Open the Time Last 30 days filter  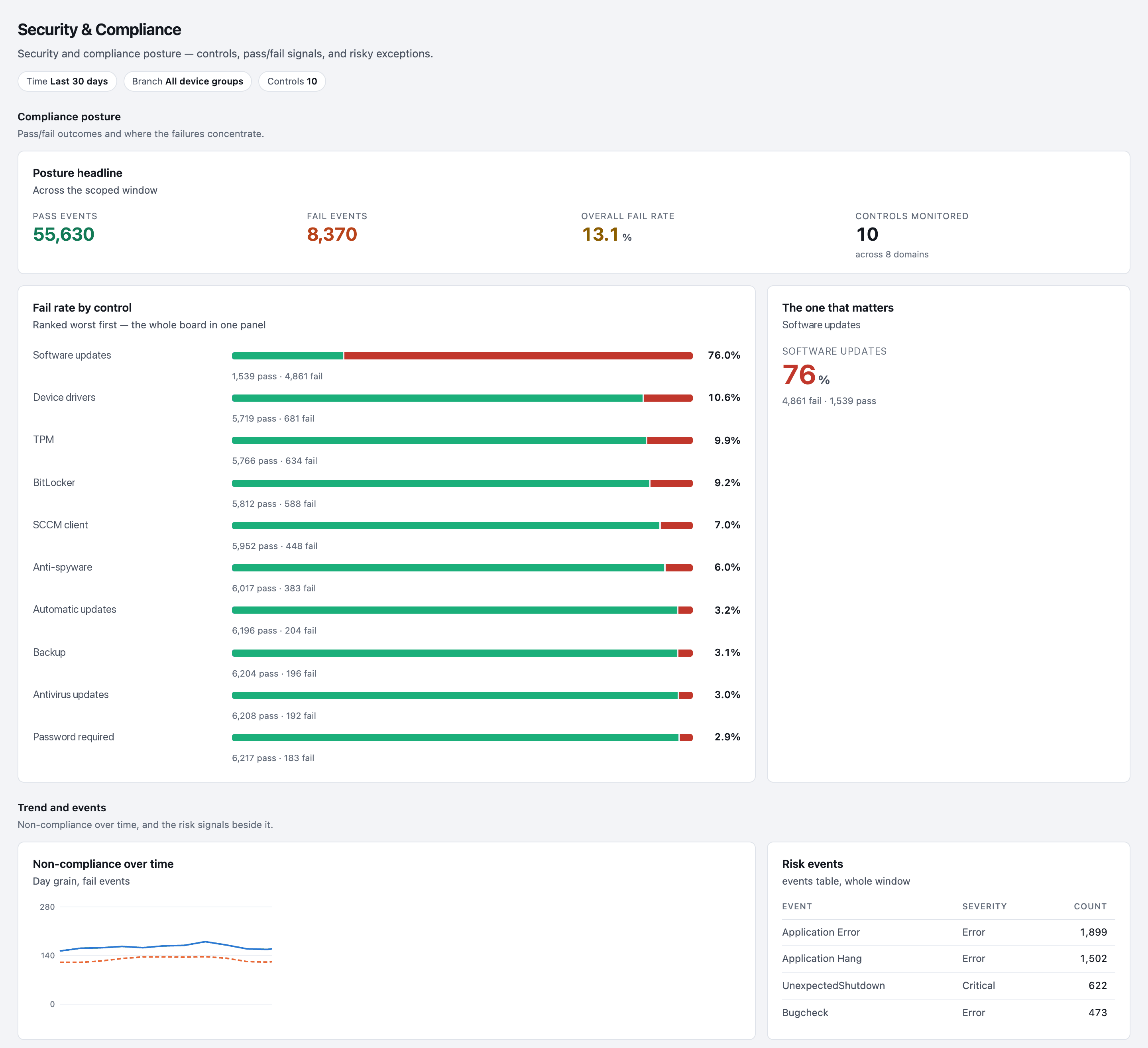pos(67,81)
